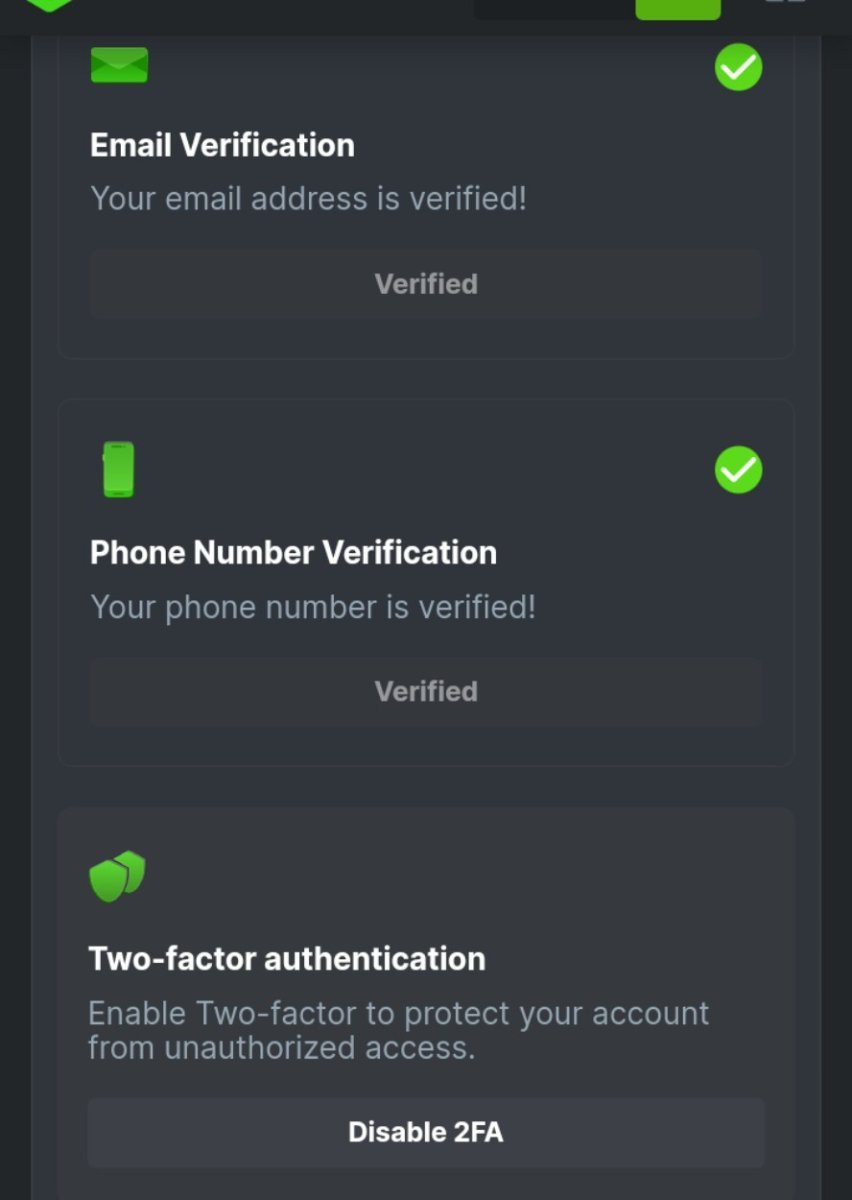Click the "Your phone number is verified!" text
The width and height of the screenshot is (852, 1200).
tap(313, 606)
